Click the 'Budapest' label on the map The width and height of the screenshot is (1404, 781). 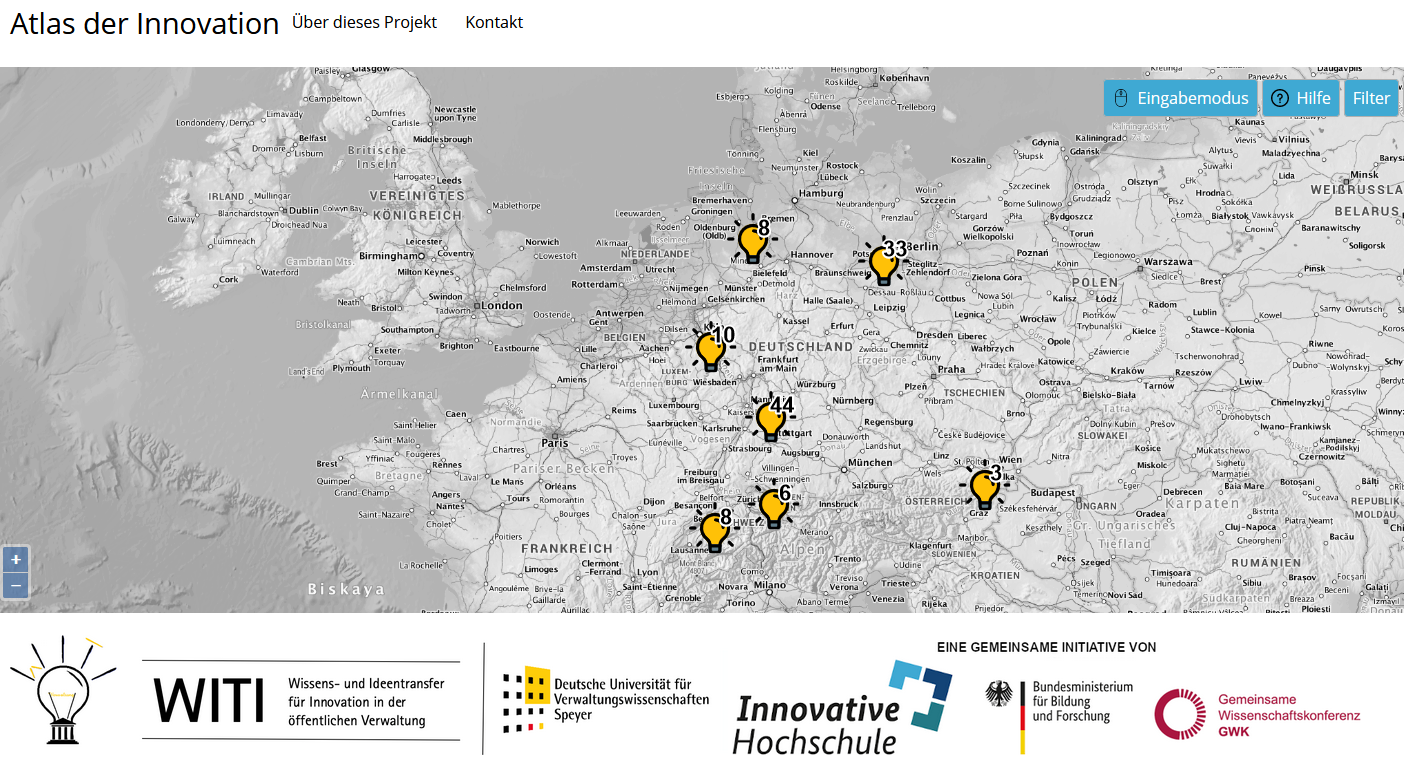[1052, 493]
